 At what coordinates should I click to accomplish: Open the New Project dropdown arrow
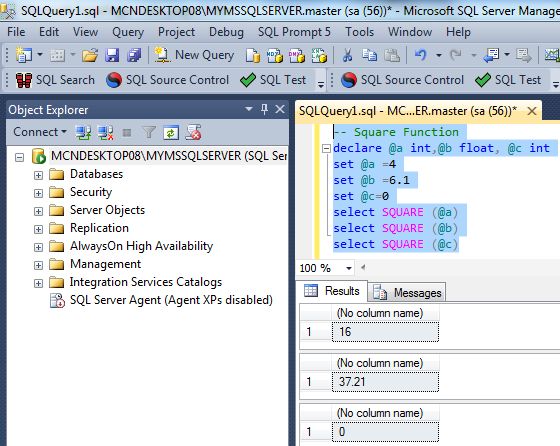(40, 55)
